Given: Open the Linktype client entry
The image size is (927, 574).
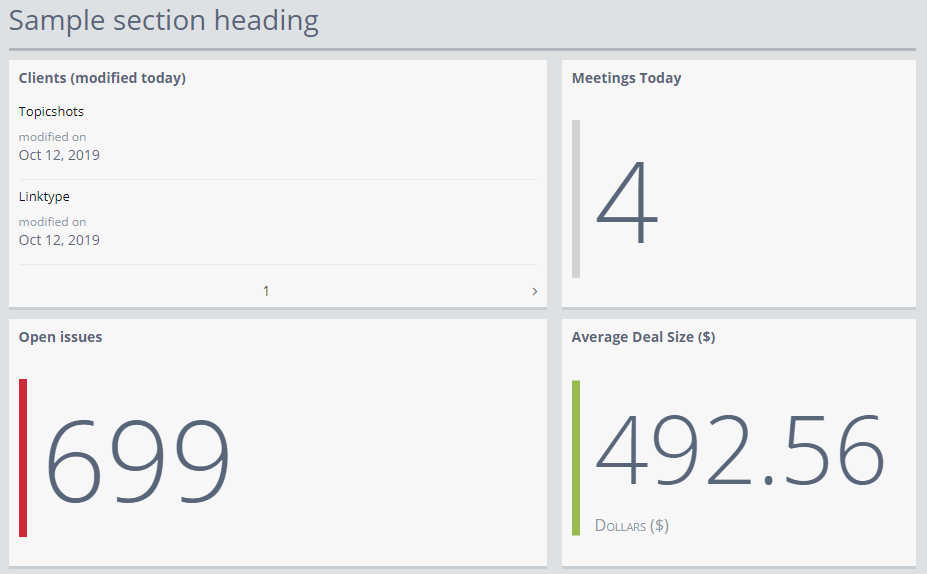Looking at the screenshot, I should pyautogui.click(x=44, y=197).
